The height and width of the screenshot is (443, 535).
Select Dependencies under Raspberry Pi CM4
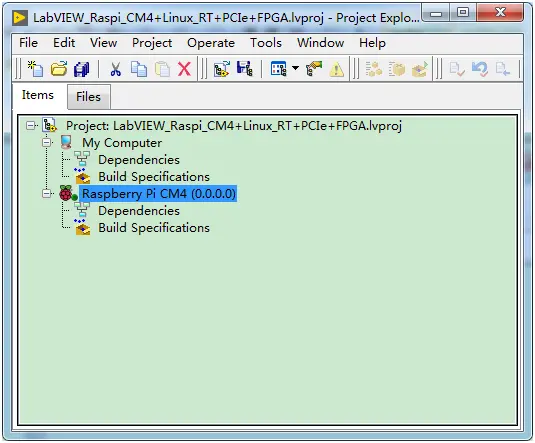(x=139, y=211)
